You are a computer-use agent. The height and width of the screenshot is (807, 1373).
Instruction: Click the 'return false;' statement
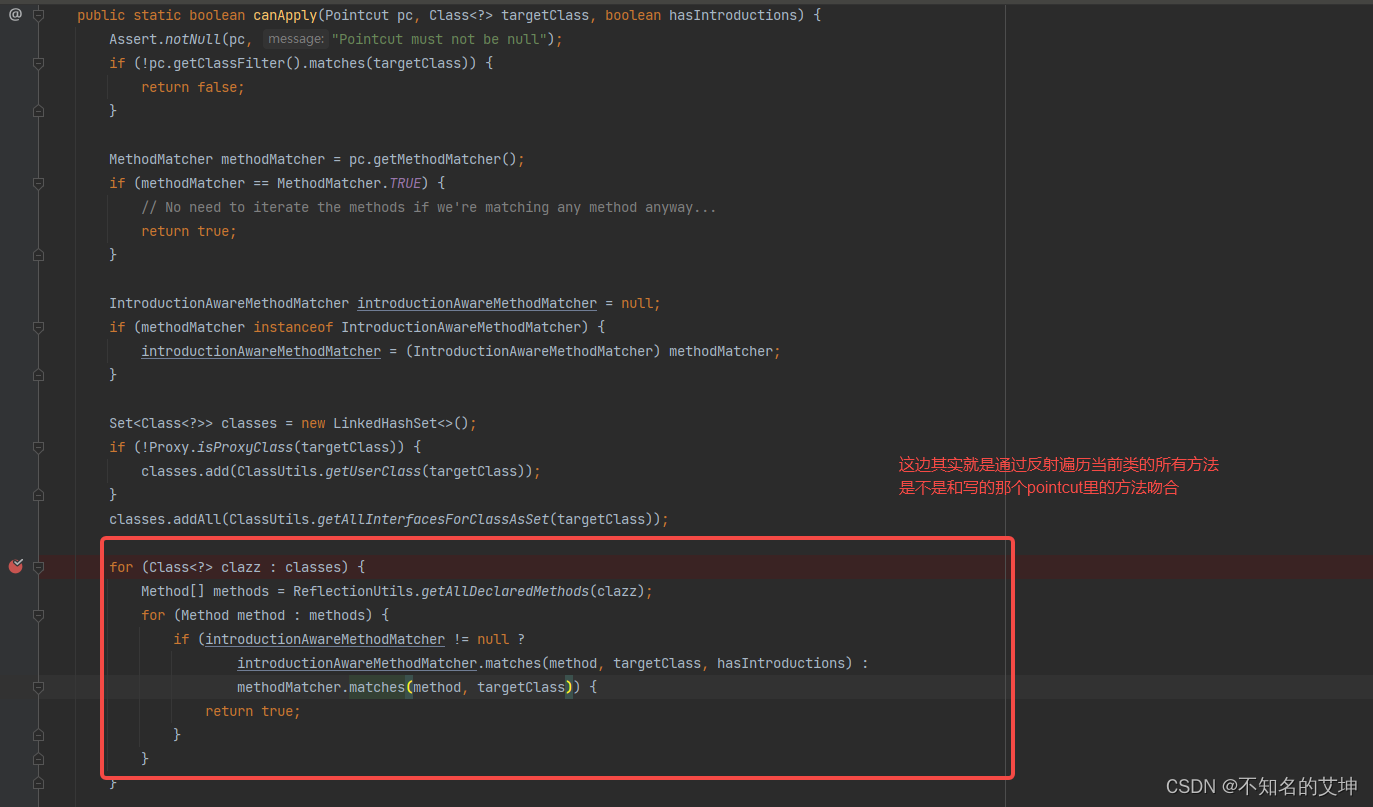point(193,87)
